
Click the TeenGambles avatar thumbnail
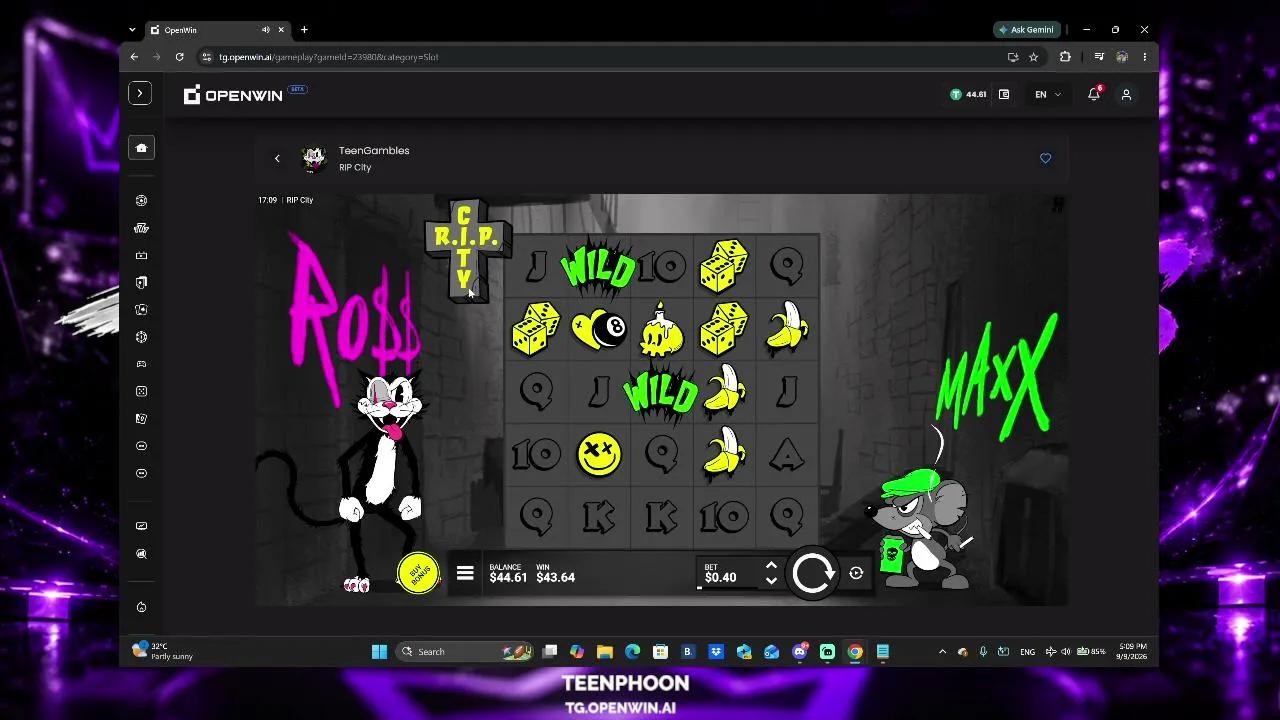pos(314,158)
